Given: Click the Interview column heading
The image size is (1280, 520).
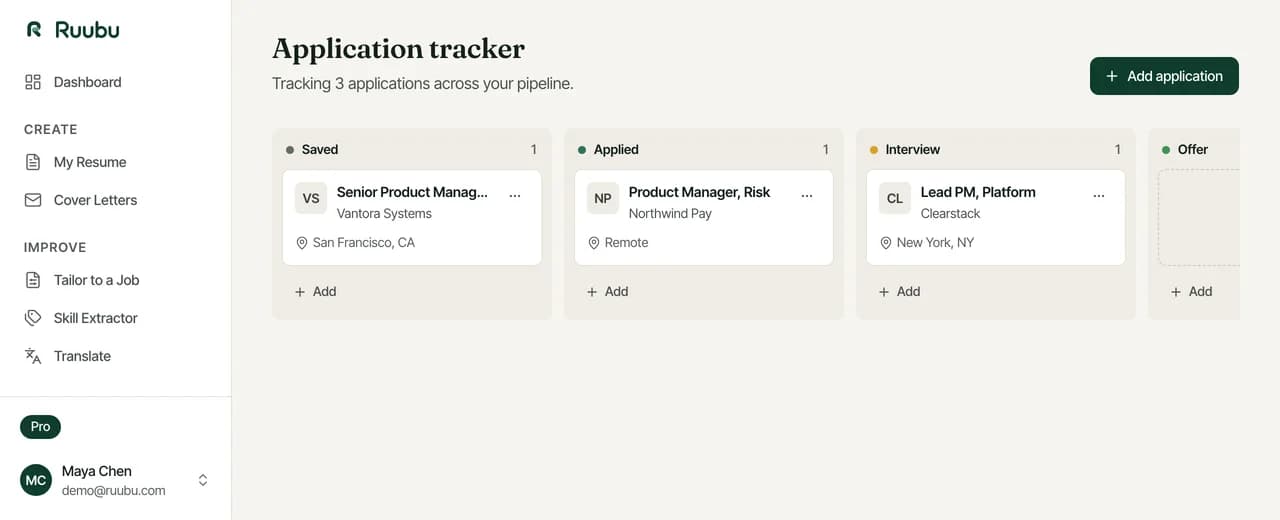Looking at the screenshot, I should (913, 150).
